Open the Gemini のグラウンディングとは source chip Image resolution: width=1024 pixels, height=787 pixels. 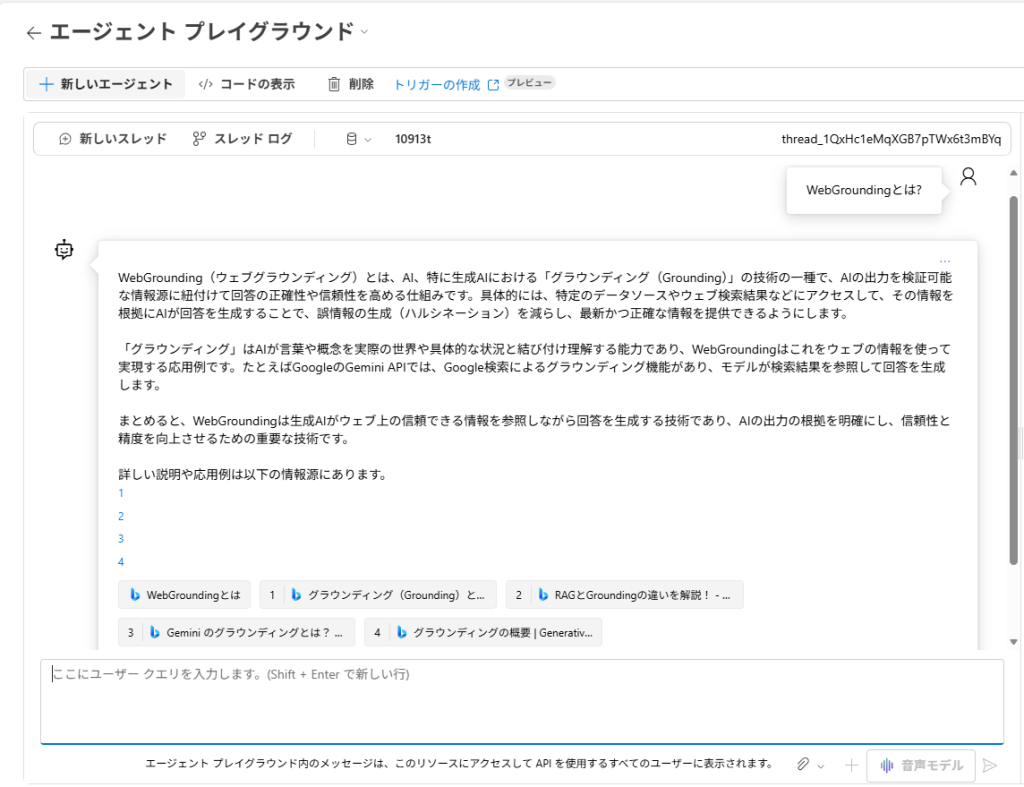click(236, 632)
